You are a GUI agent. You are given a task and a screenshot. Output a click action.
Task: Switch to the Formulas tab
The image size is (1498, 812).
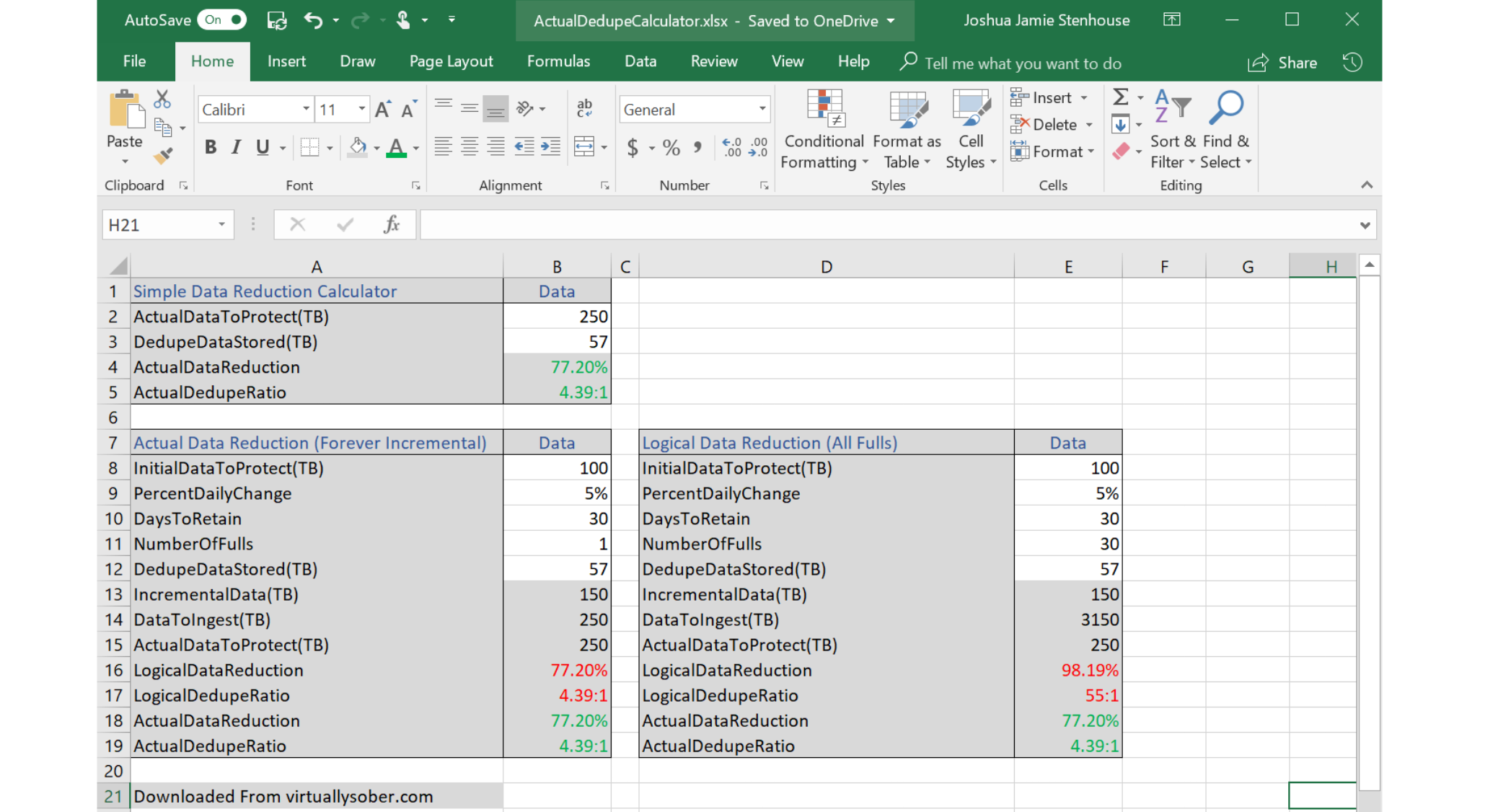(x=558, y=62)
